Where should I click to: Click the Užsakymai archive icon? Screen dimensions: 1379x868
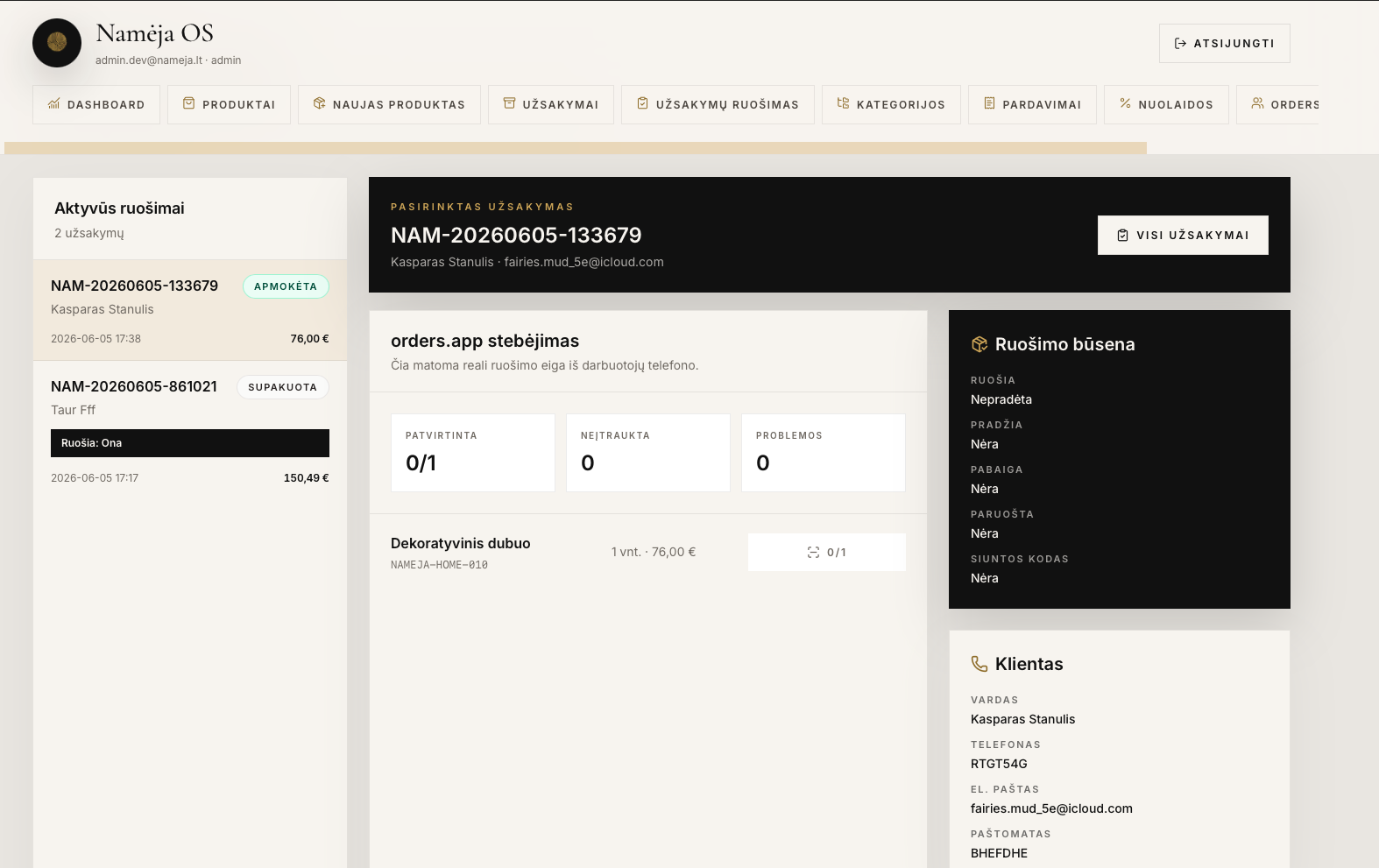pos(509,103)
